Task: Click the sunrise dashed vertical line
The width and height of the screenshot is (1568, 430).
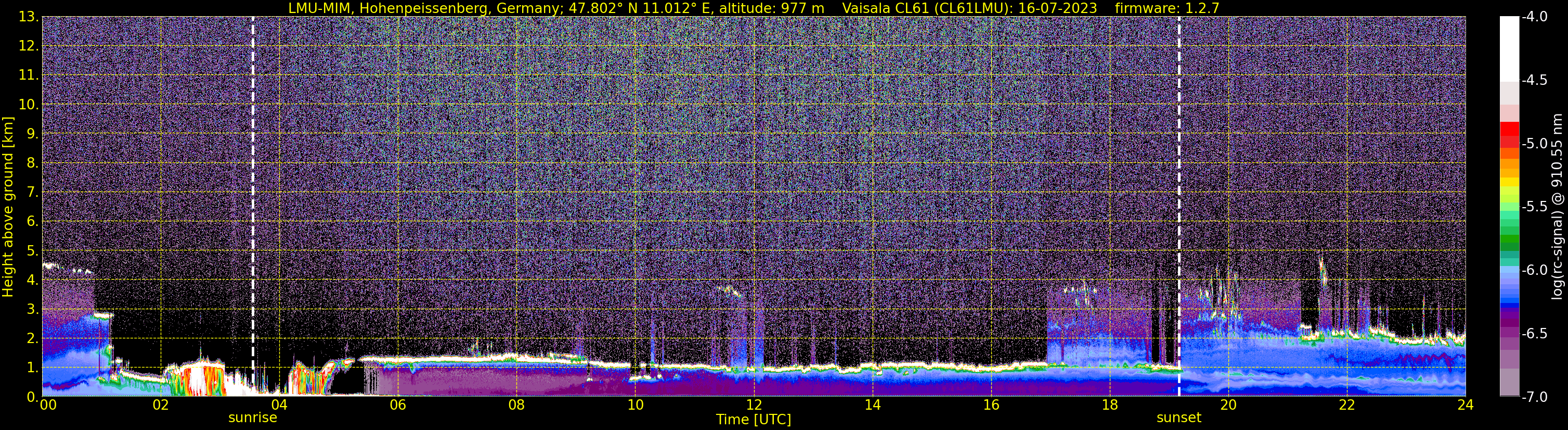Action: click(x=253, y=206)
